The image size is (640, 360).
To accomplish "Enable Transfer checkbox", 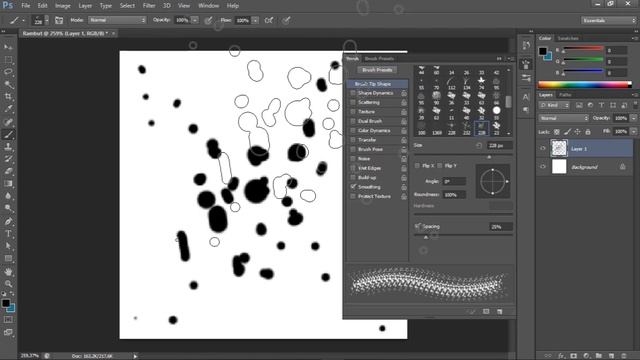I will pyautogui.click(x=353, y=140).
